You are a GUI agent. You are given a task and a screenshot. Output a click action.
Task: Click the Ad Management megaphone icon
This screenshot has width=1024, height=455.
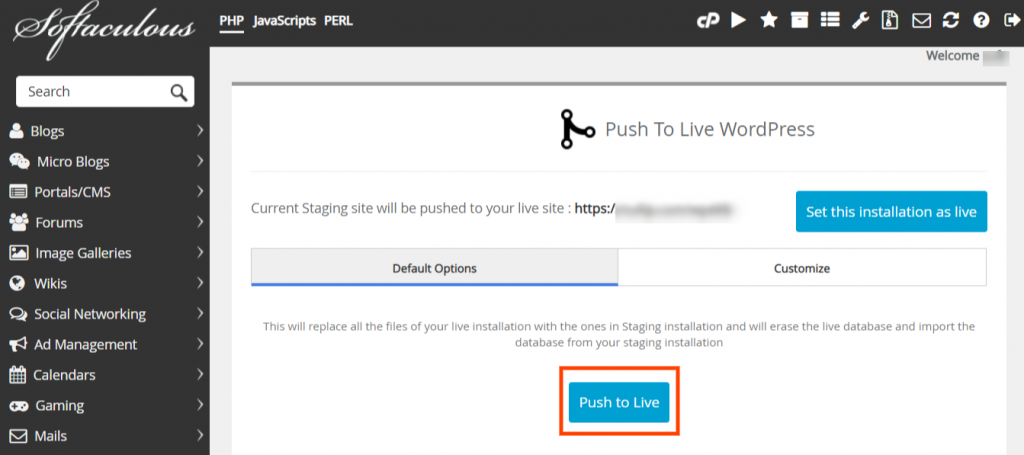(x=18, y=344)
